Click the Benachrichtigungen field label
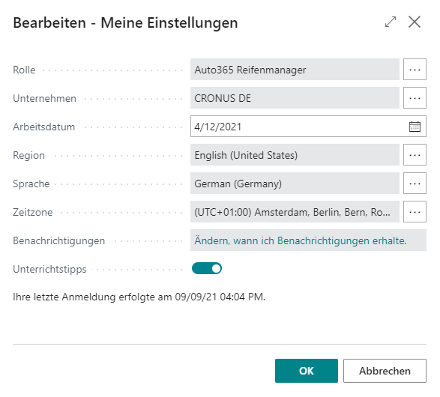The width and height of the screenshot is (440, 397). click(59, 241)
